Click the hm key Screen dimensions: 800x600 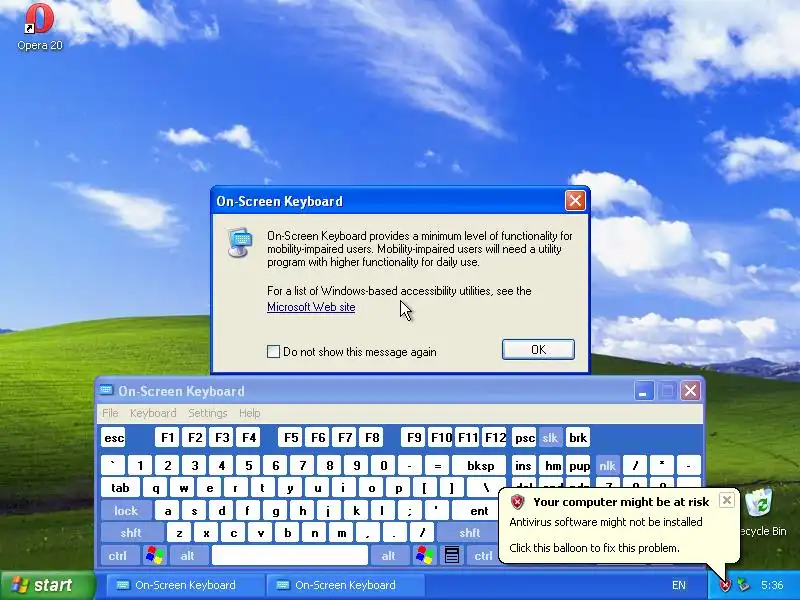coord(553,466)
